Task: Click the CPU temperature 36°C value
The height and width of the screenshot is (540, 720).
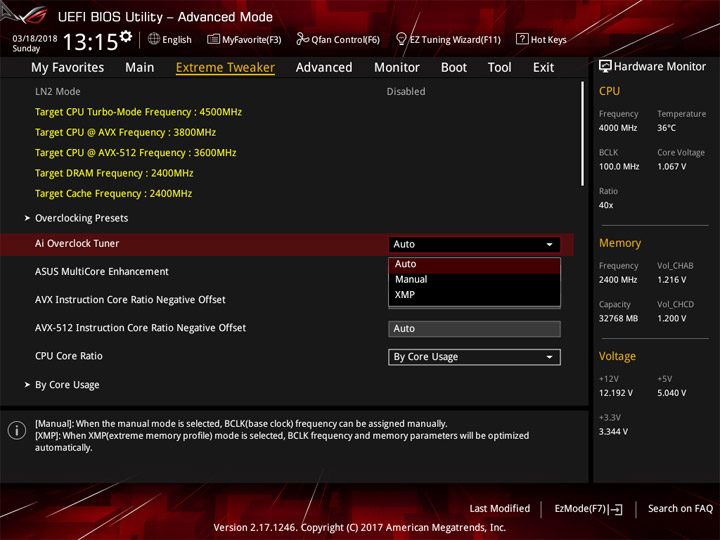Action: point(666,128)
